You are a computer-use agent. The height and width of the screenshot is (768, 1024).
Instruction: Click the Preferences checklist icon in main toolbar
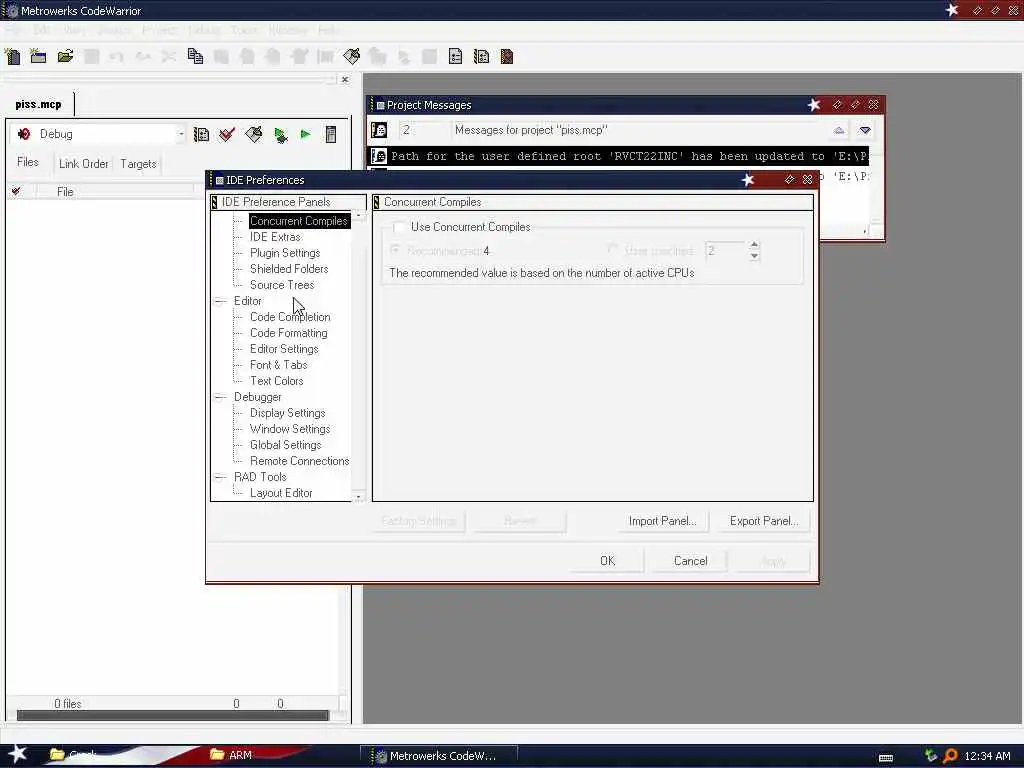455,57
